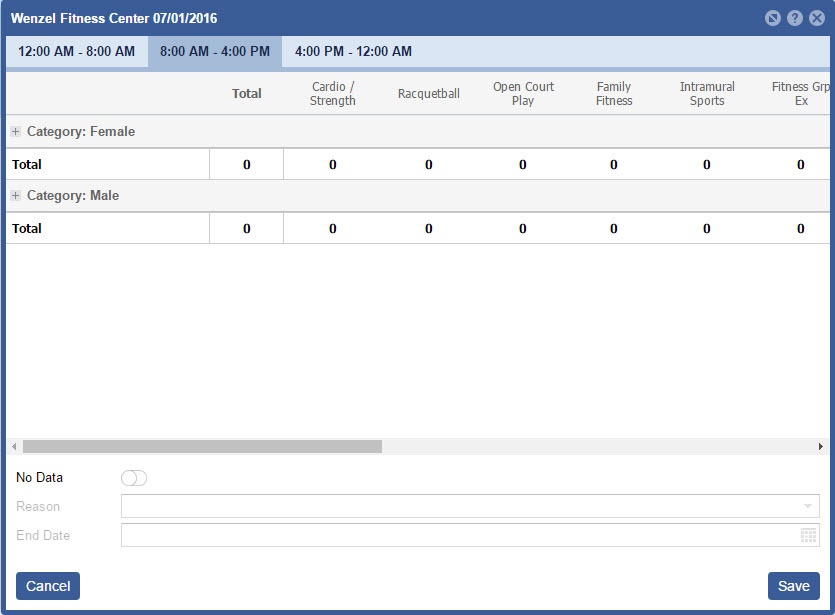
Task: Click the Cardio / Strength column header
Action: 333,94
